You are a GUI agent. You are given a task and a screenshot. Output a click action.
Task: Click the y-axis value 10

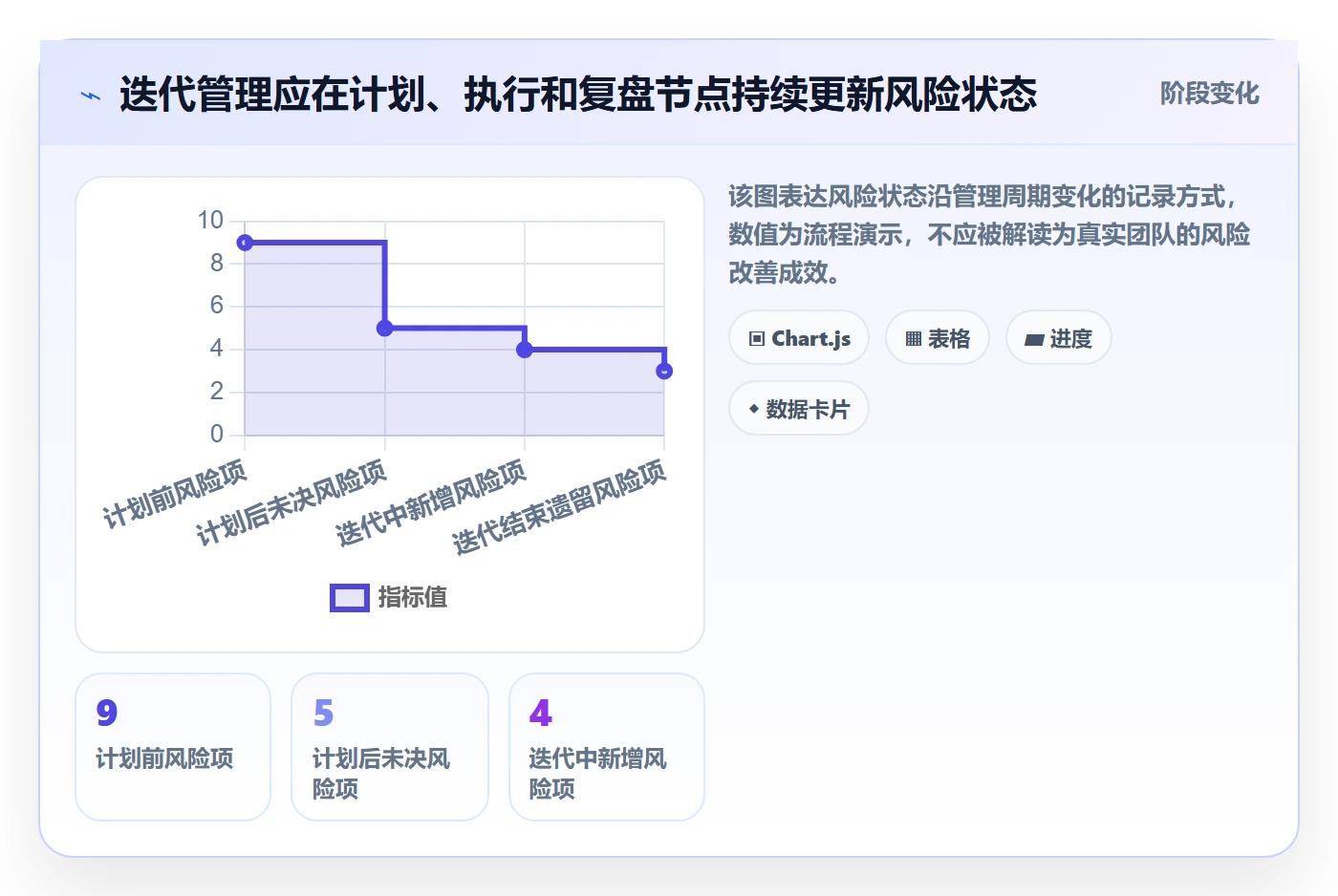pyautogui.click(x=210, y=221)
